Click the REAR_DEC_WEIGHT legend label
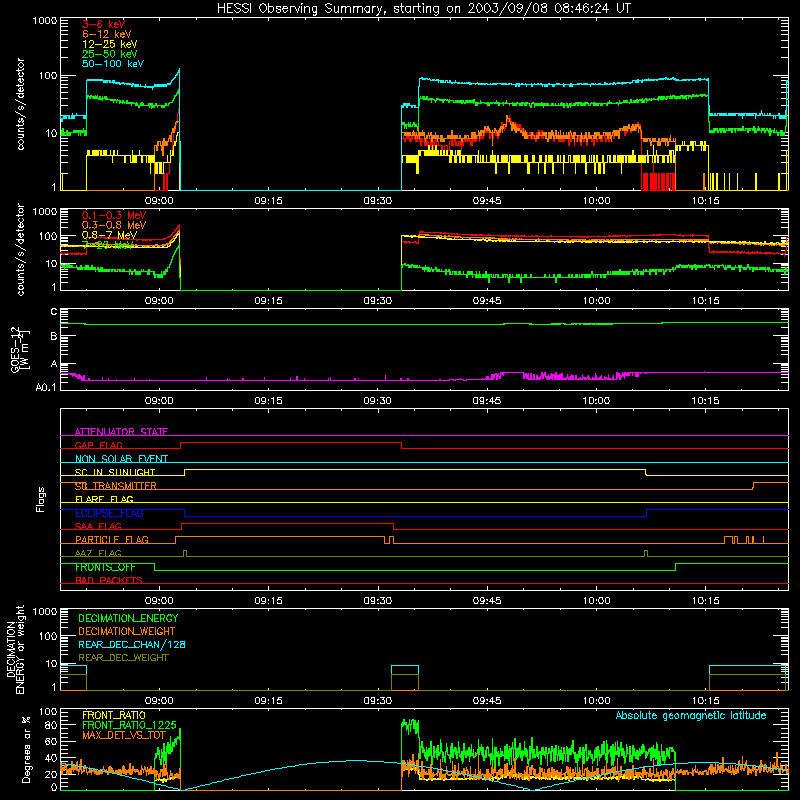This screenshot has height=800, width=800. [123, 658]
